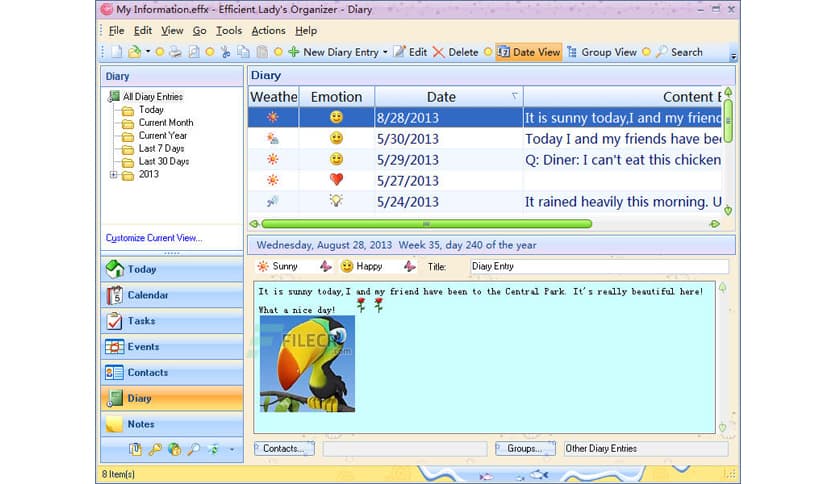
Task: Click the Print toolbar icon
Action: (x=175, y=52)
